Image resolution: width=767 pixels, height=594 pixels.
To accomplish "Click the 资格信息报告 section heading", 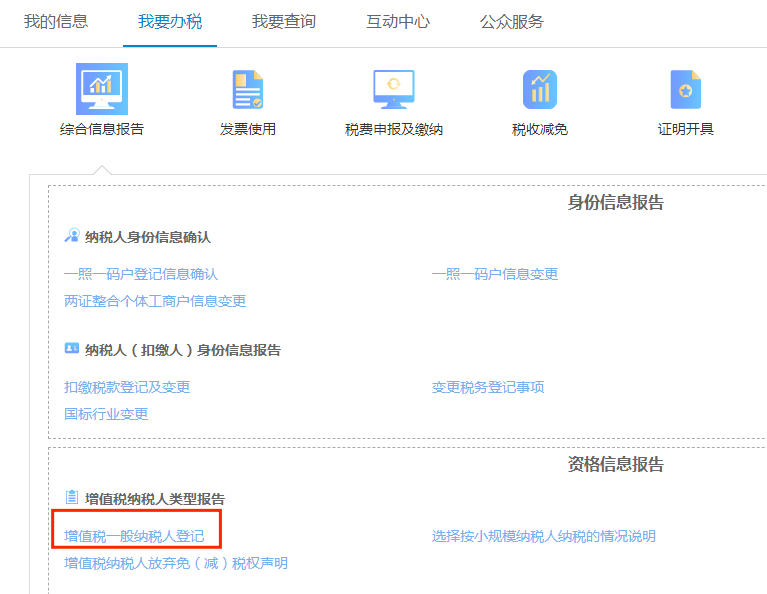I will click(616, 464).
